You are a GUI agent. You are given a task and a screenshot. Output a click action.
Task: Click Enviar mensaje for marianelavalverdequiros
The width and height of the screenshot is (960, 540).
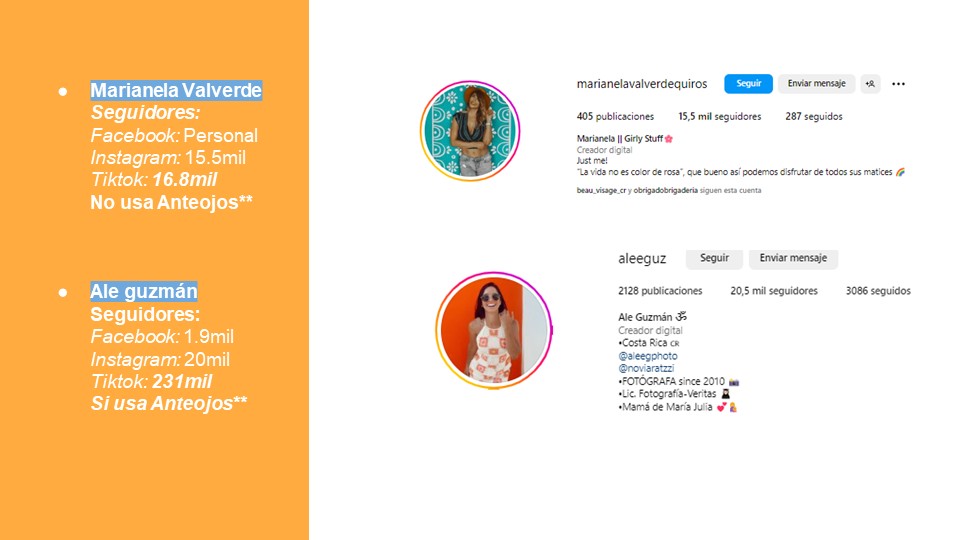(816, 84)
